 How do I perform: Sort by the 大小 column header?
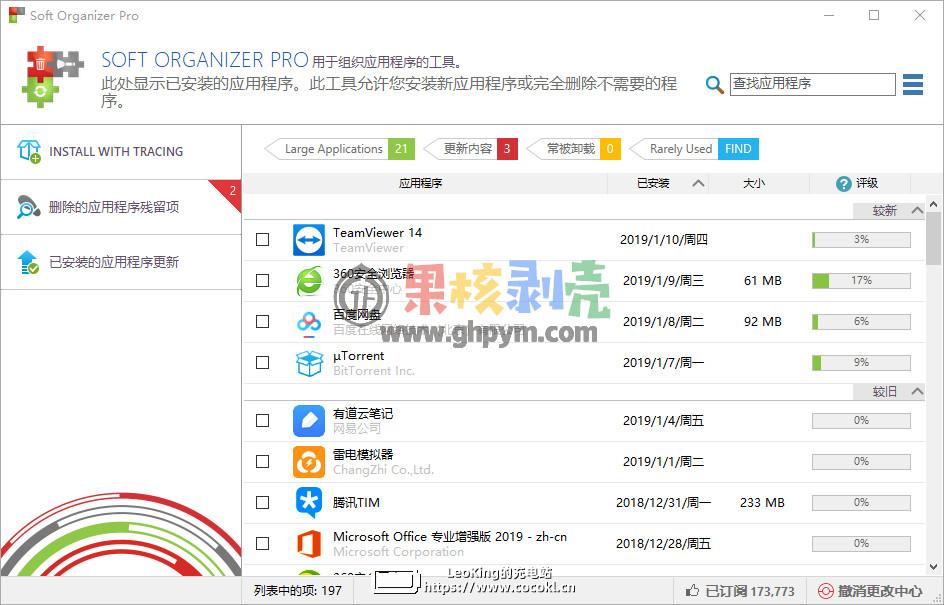coord(754,183)
